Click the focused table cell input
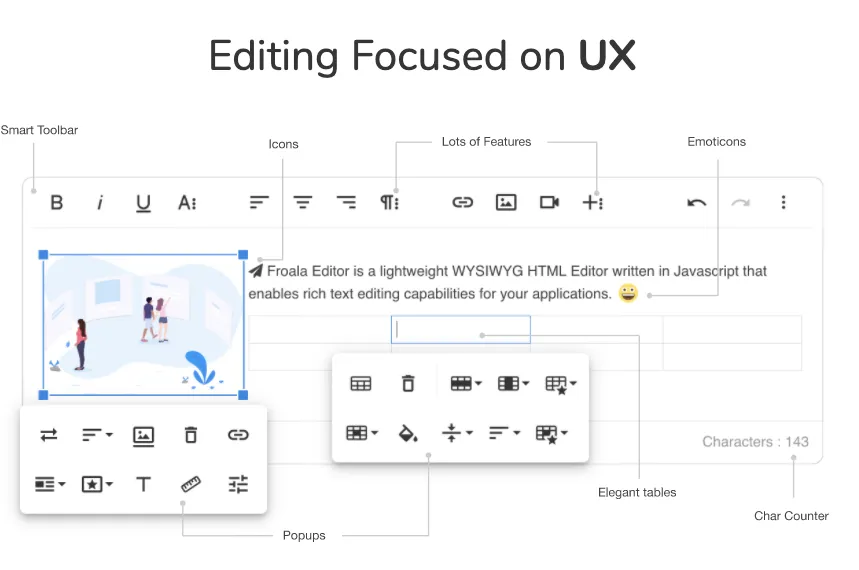The image size is (859, 570). coord(461,329)
